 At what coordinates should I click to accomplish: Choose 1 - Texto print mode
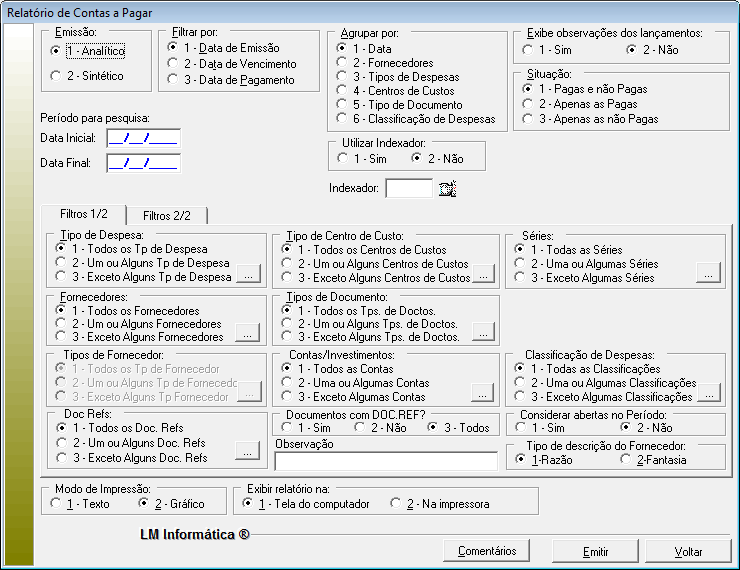pyautogui.click(x=55, y=504)
